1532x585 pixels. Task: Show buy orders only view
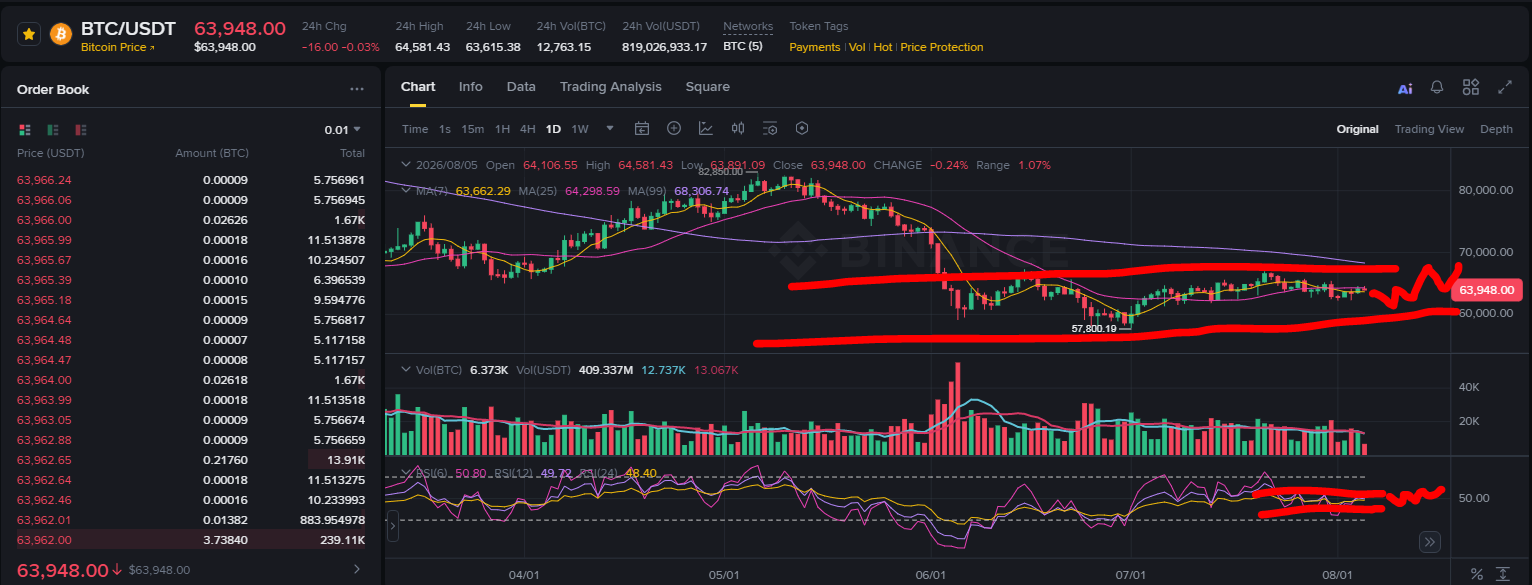point(53,129)
